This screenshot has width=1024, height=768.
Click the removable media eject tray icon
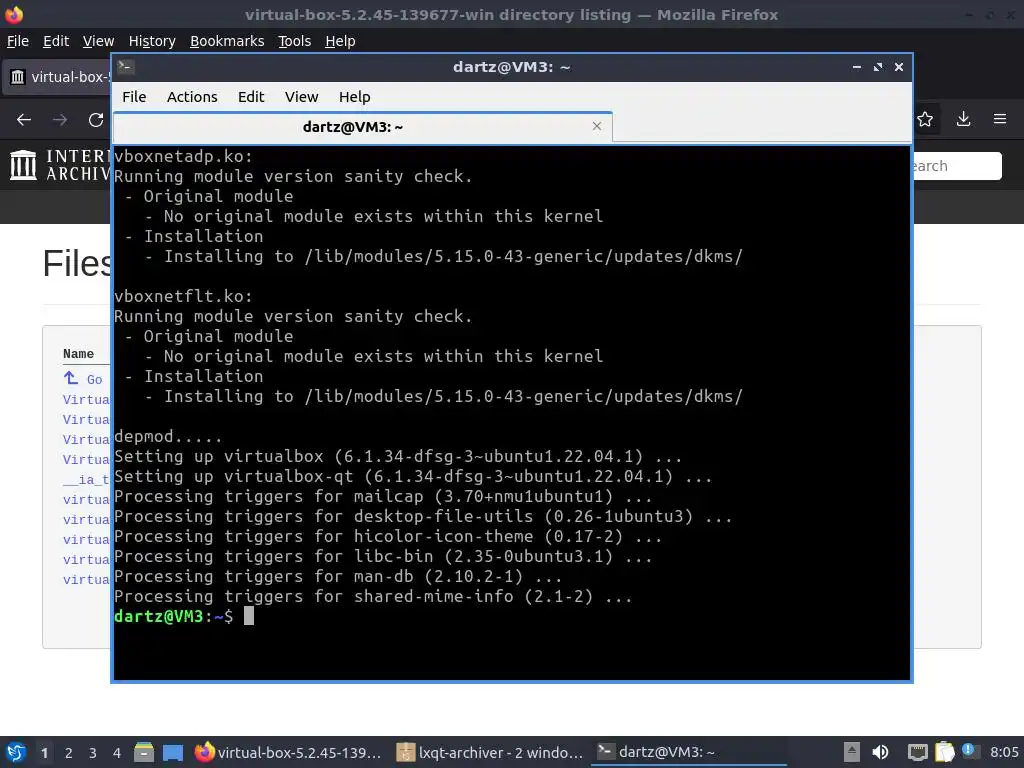click(x=852, y=752)
